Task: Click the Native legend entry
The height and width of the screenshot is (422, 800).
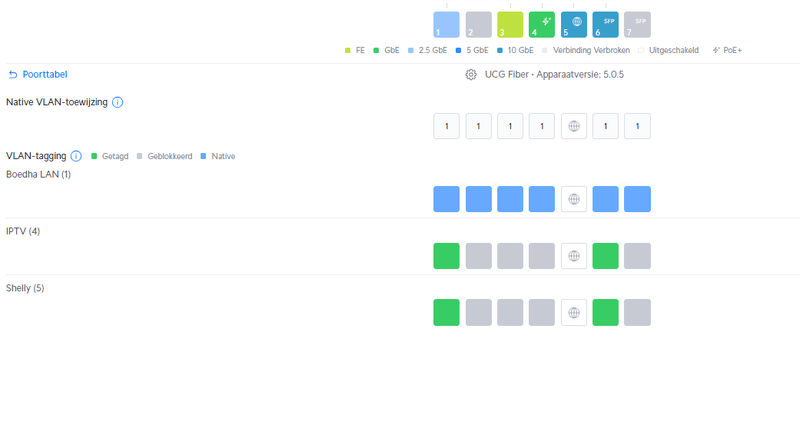Action: [x=218, y=156]
